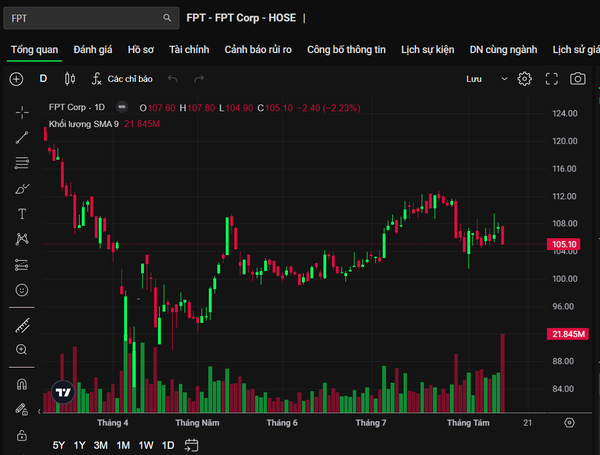Screen dimensions: 600x455
Task: Click the Lưu save button
Action: click(474, 79)
